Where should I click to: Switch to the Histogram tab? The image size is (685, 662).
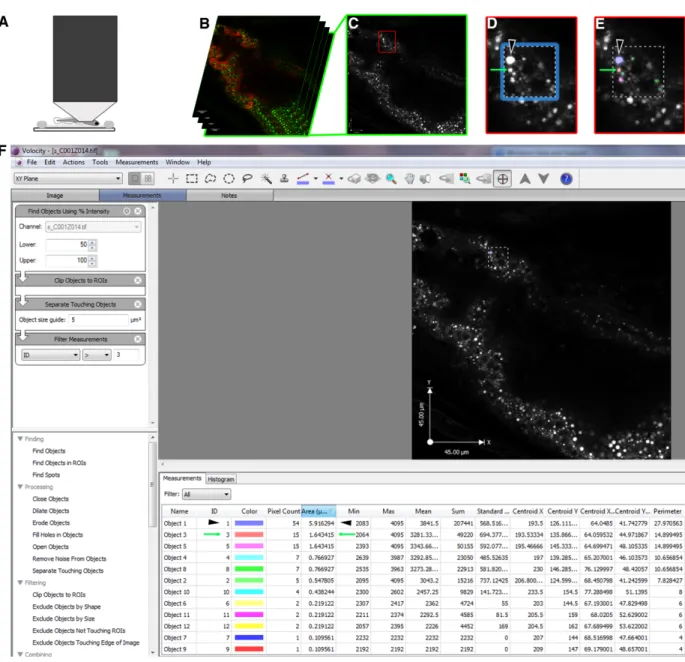[221, 479]
